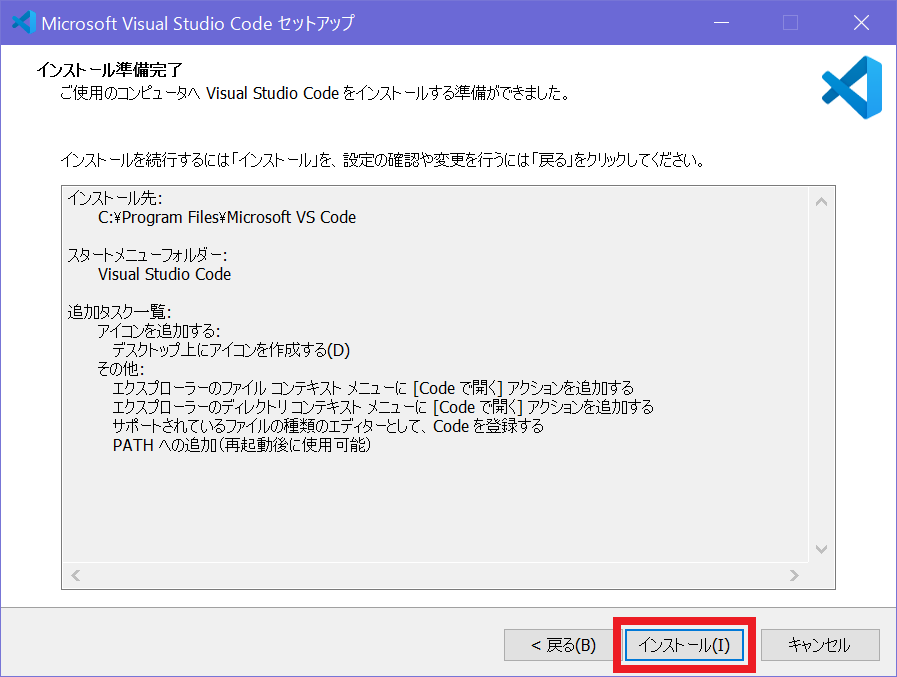The height and width of the screenshot is (677, 897).
Task: Click the large blue VS Code logo
Action: coord(851,88)
